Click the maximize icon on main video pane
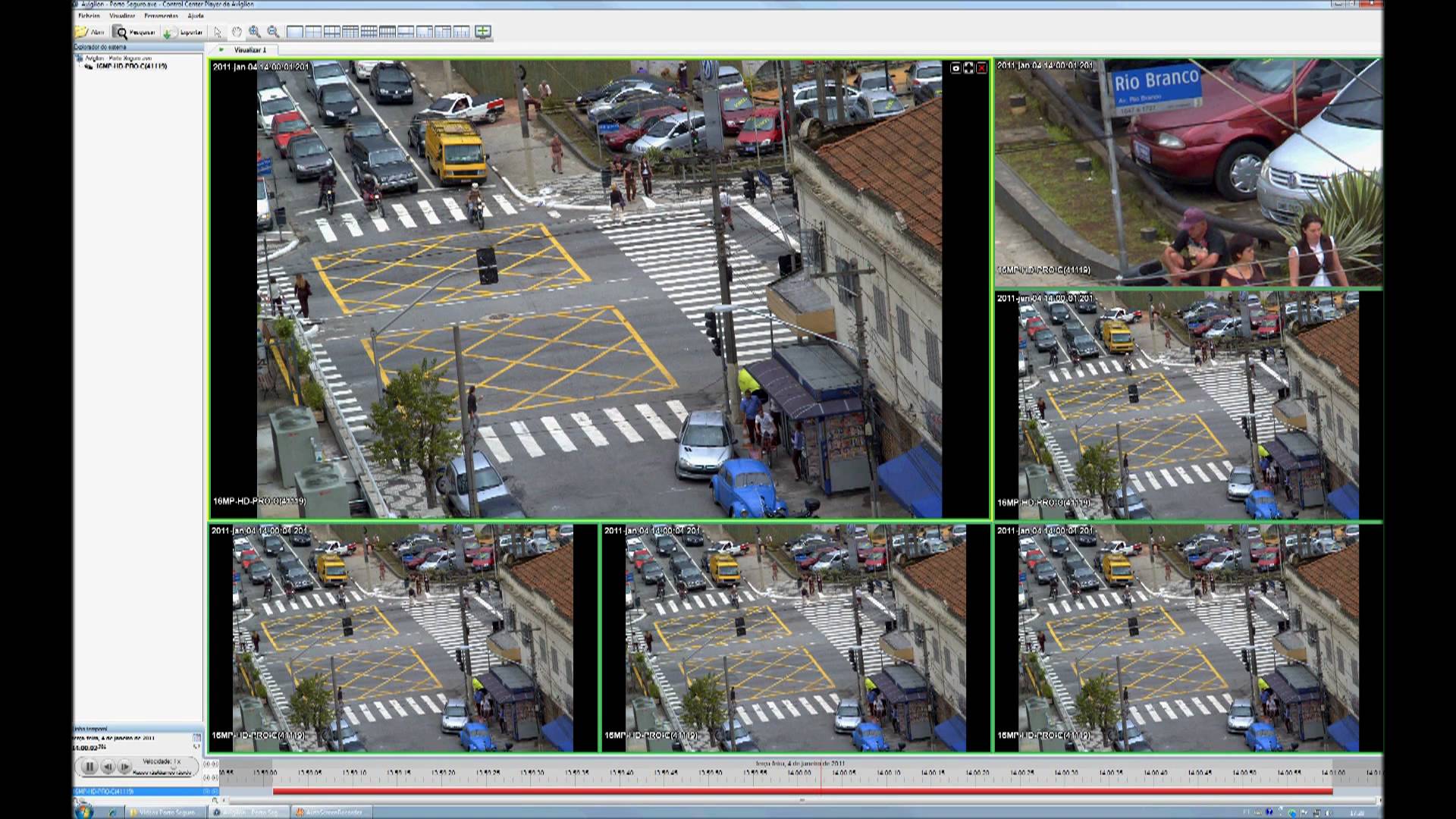 pyautogui.click(x=968, y=68)
